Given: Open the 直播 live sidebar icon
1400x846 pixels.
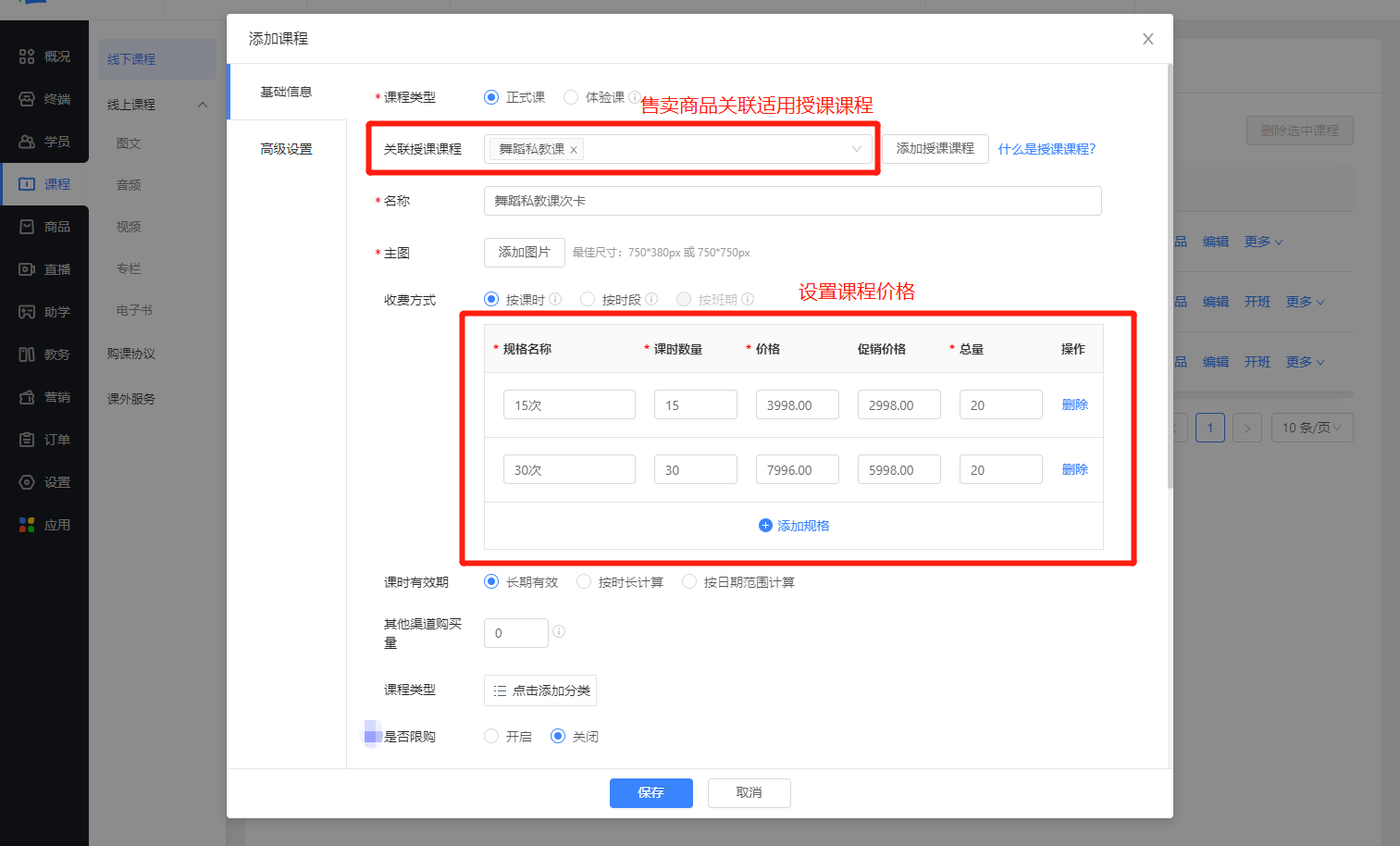Looking at the screenshot, I should [27, 269].
